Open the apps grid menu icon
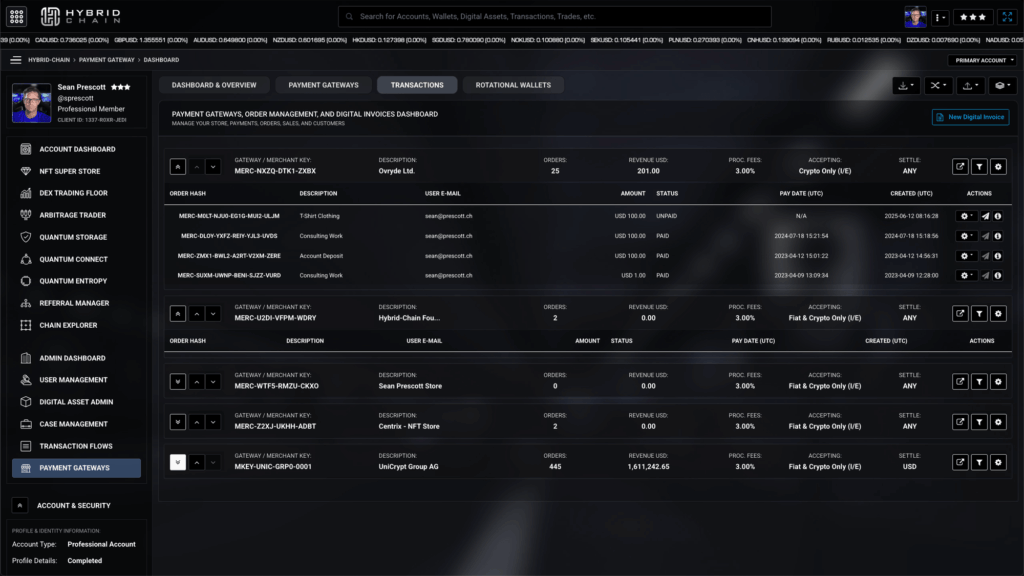The width and height of the screenshot is (1024, 576). click(x=16, y=17)
